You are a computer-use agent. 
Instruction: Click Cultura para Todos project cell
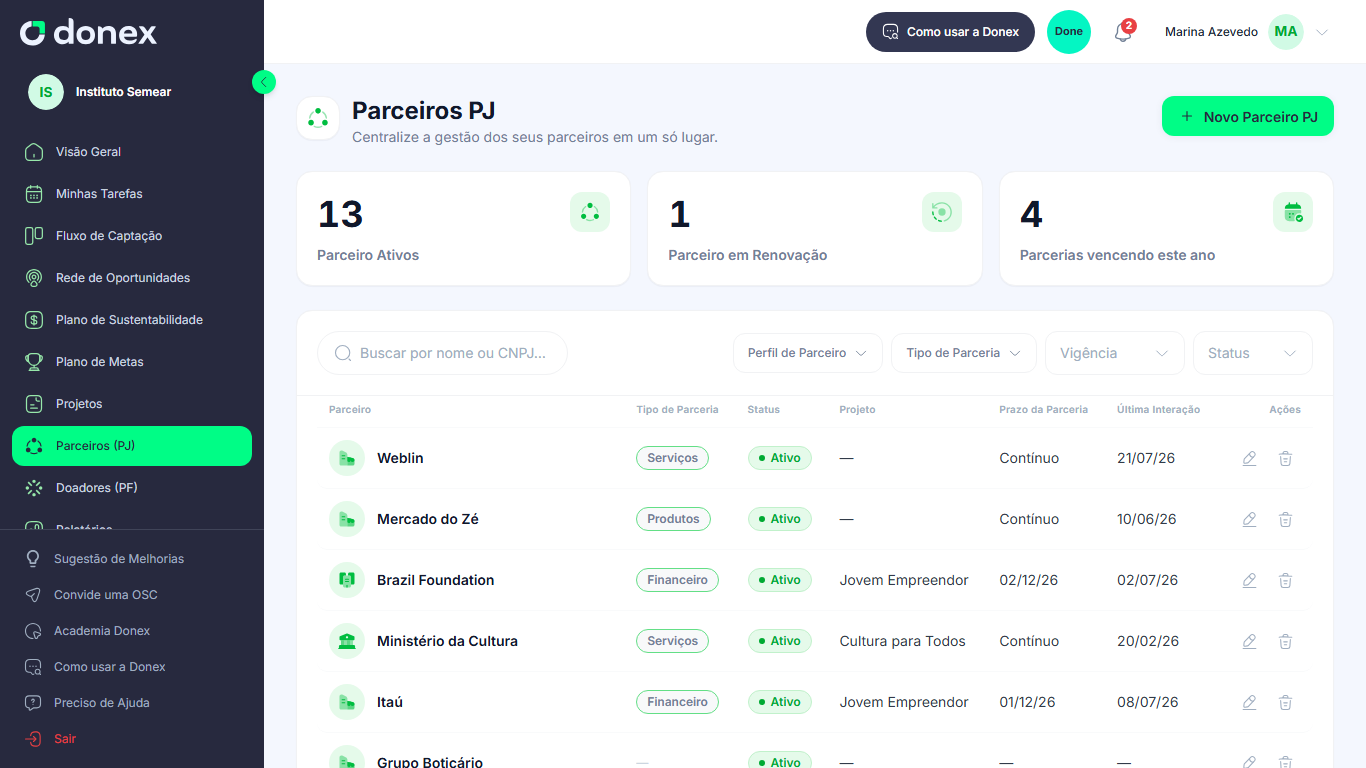click(903, 641)
